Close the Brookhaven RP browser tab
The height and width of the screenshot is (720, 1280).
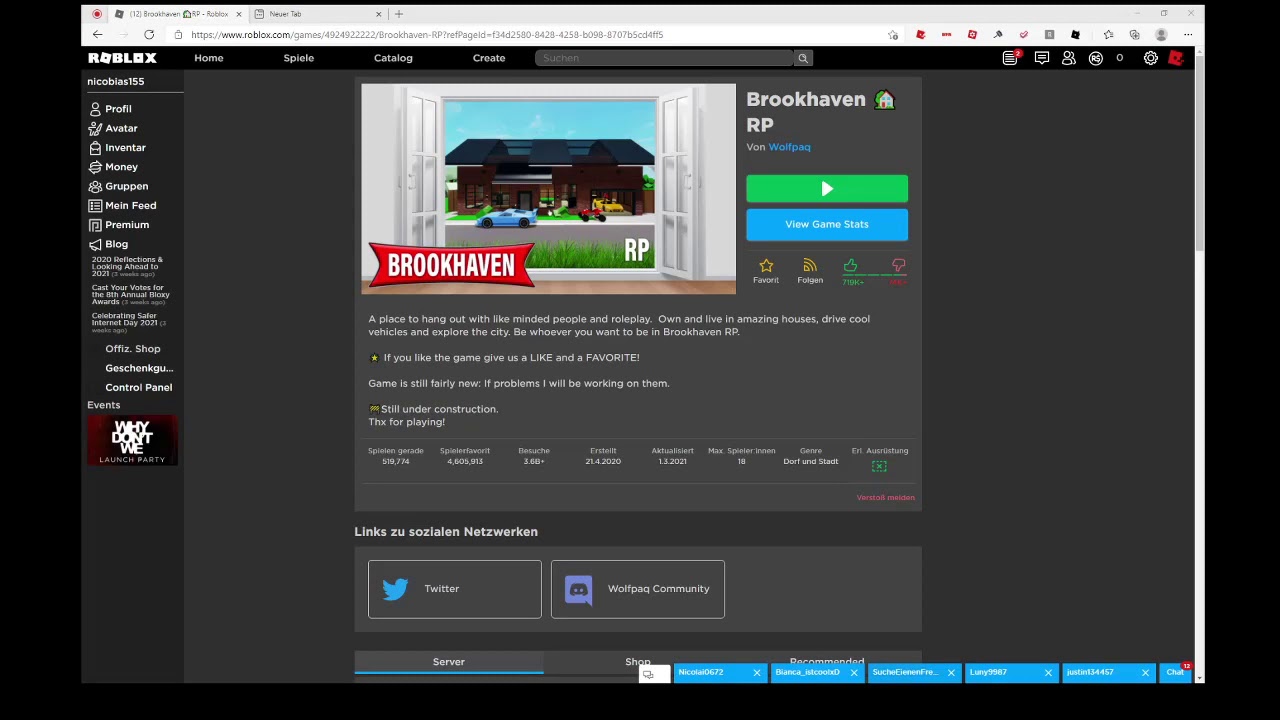(x=239, y=14)
